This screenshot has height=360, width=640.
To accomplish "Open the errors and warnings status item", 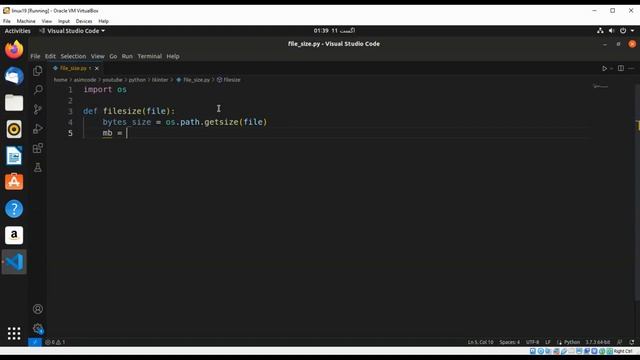I will point(55,342).
